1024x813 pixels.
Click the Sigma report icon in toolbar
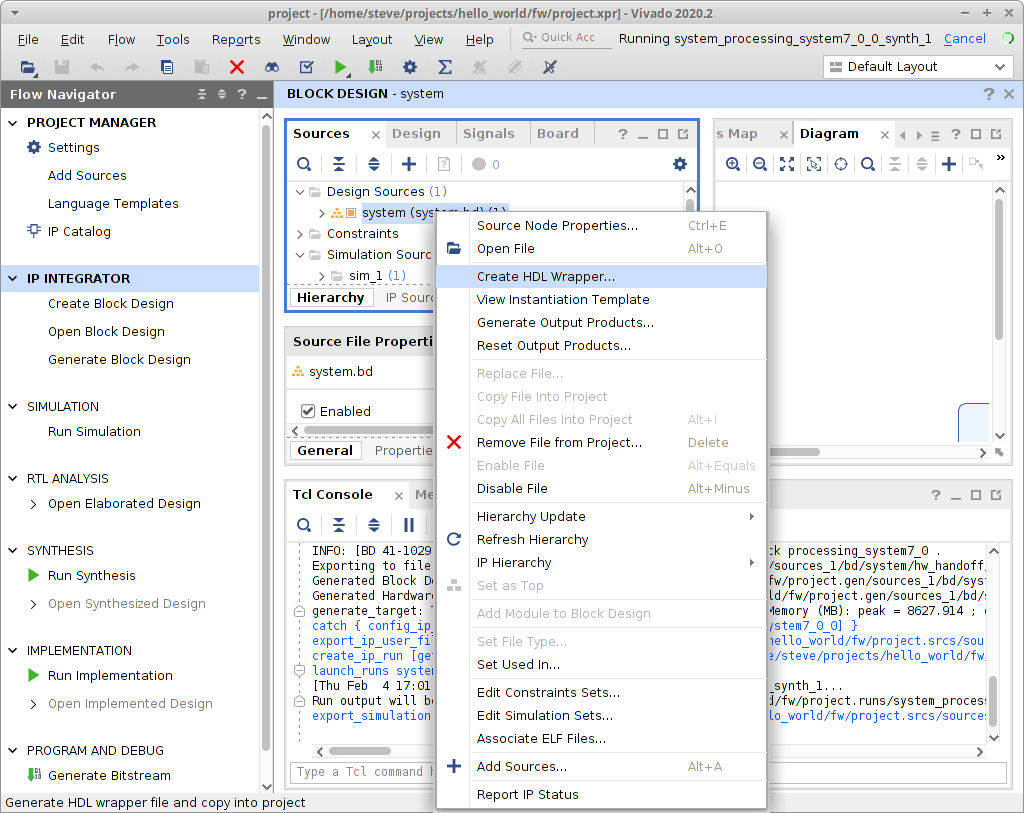pos(445,67)
